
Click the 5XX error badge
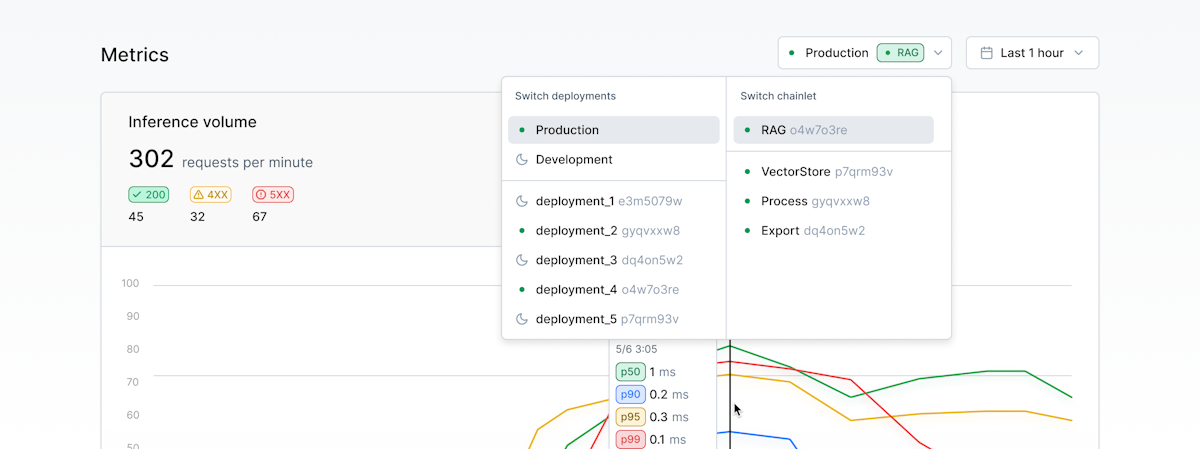click(x=273, y=195)
